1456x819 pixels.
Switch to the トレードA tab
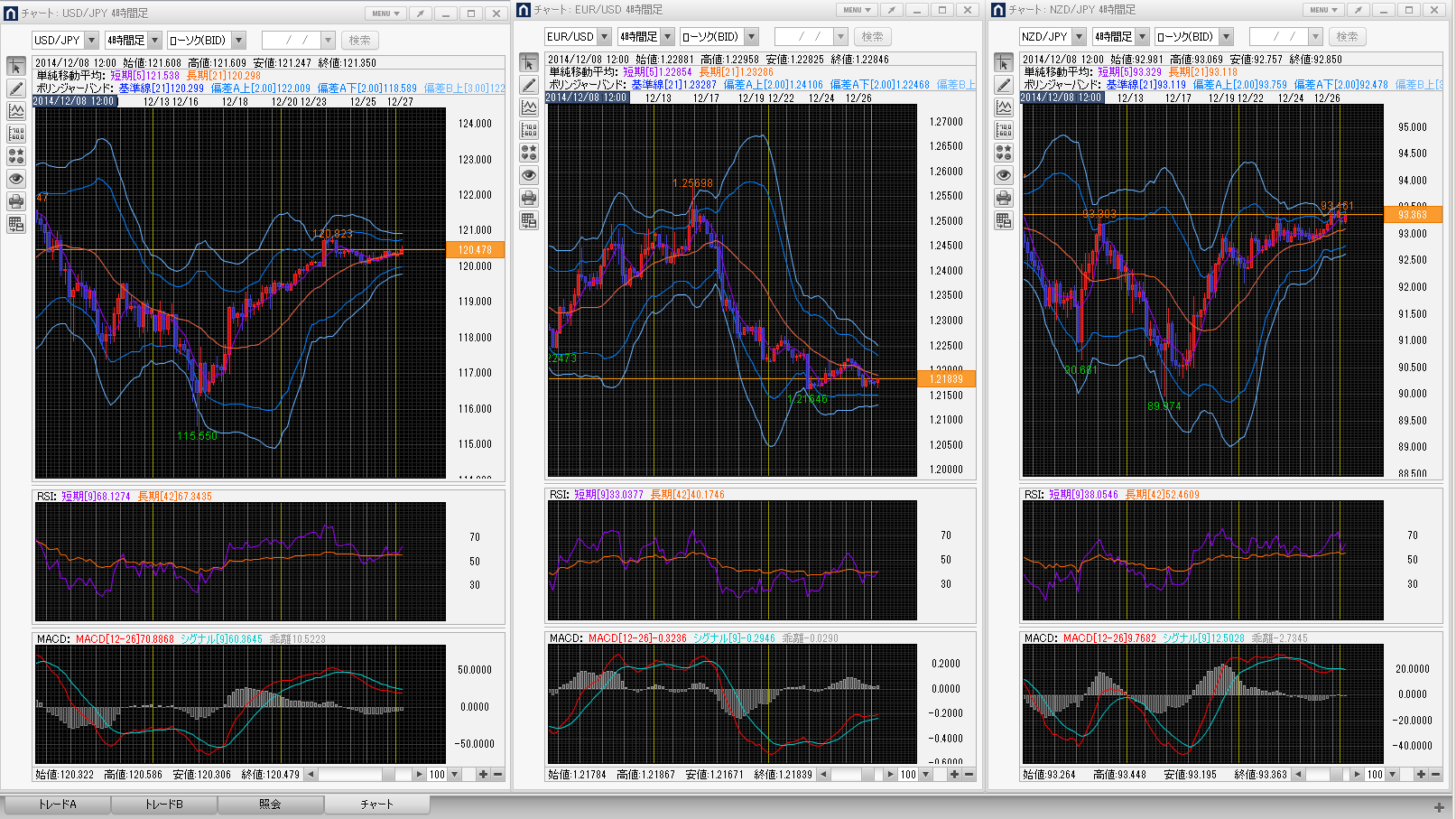pos(58,805)
